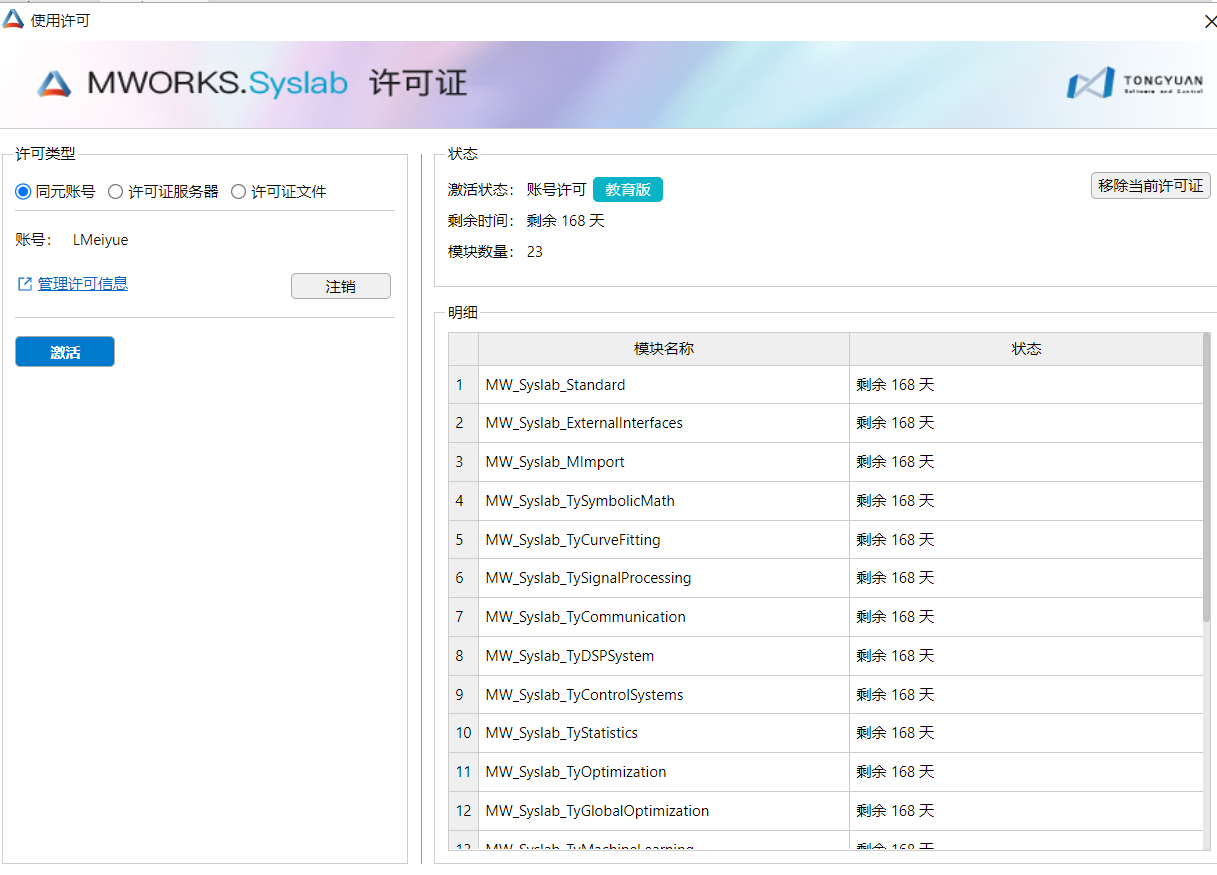Click the MWORKS.Syslab banner logo icon
The image size is (1217, 875).
point(55,84)
